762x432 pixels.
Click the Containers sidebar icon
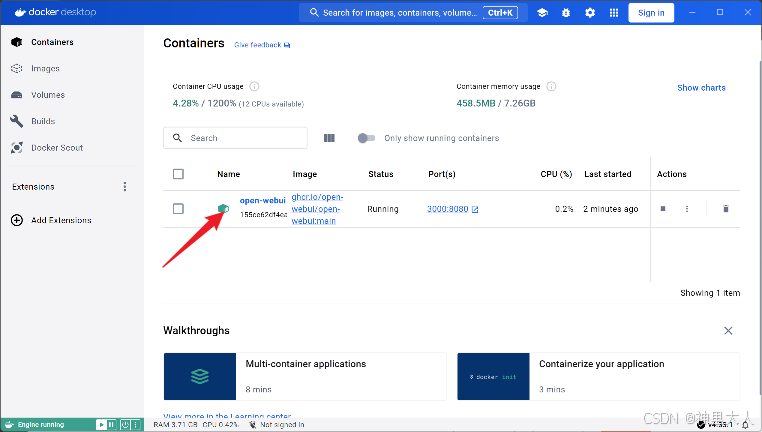17,42
